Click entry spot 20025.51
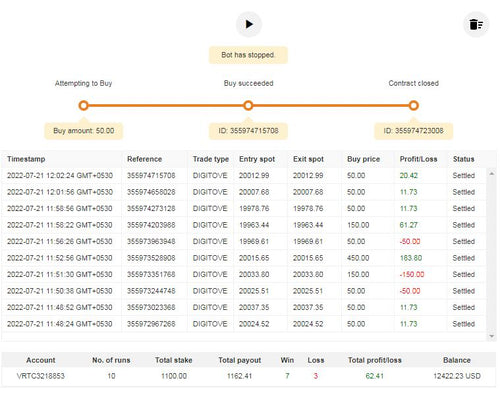The height and width of the screenshot is (393, 500). tap(254, 291)
